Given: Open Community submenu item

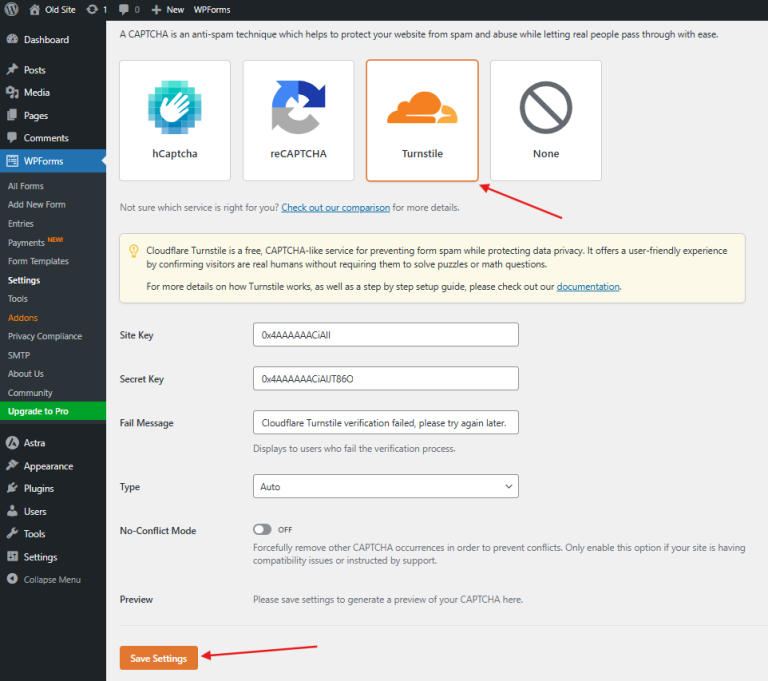Looking at the screenshot, I should point(30,393).
